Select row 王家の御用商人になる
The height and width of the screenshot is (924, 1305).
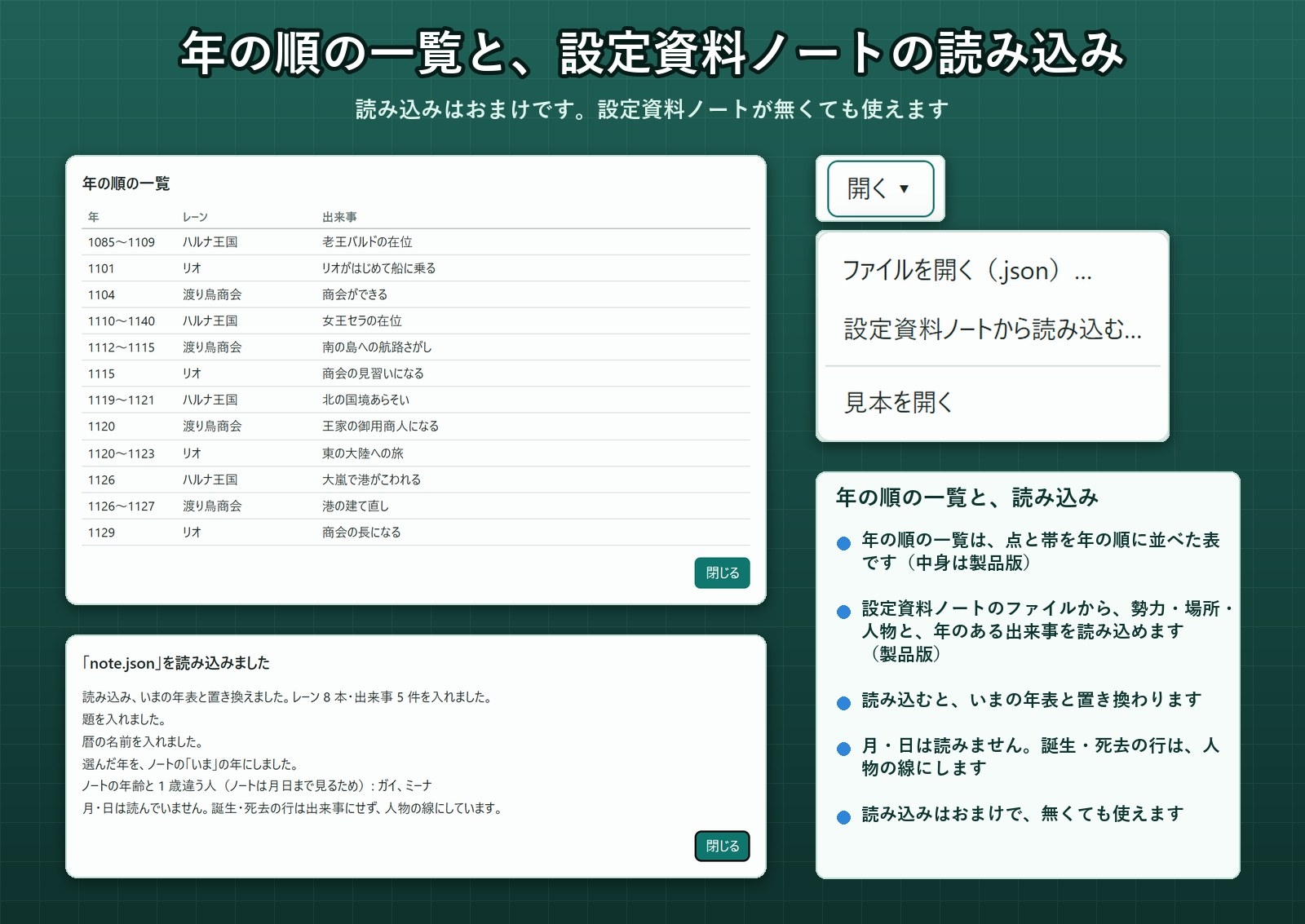416,426
